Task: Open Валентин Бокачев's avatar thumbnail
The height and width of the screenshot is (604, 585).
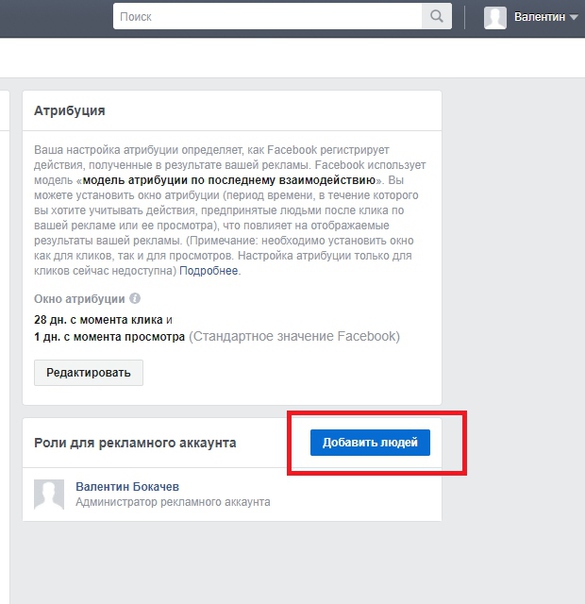Action: click(49, 494)
